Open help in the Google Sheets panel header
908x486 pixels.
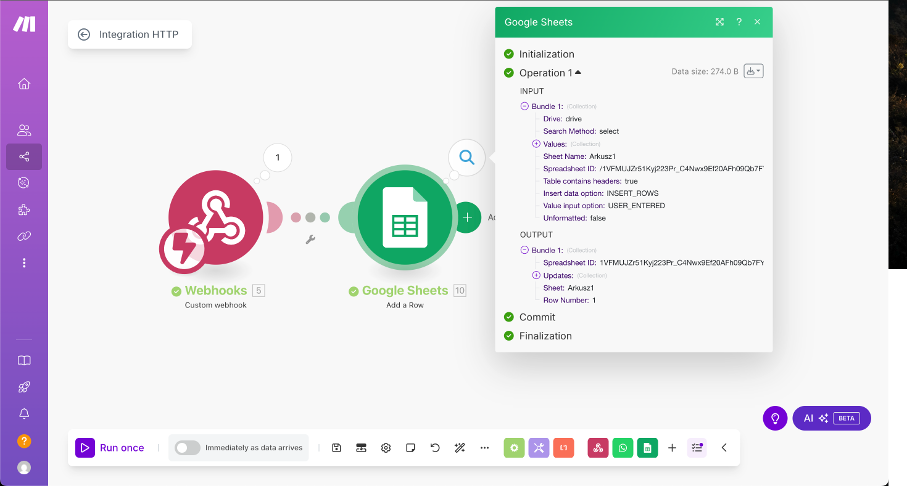coord(739,22)
